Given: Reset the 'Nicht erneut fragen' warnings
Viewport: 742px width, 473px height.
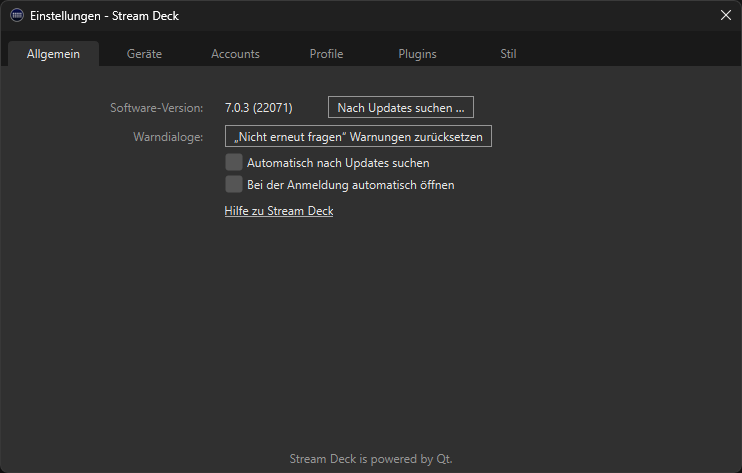Looking at the screenshot, I should point(358,136).
